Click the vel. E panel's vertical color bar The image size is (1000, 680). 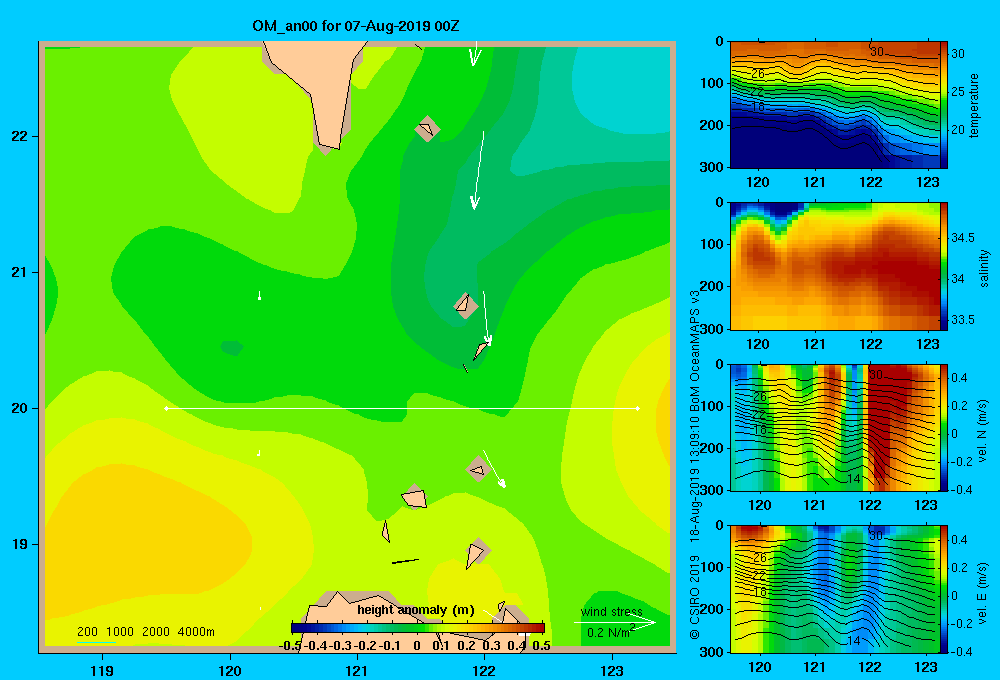coord(944,589)
